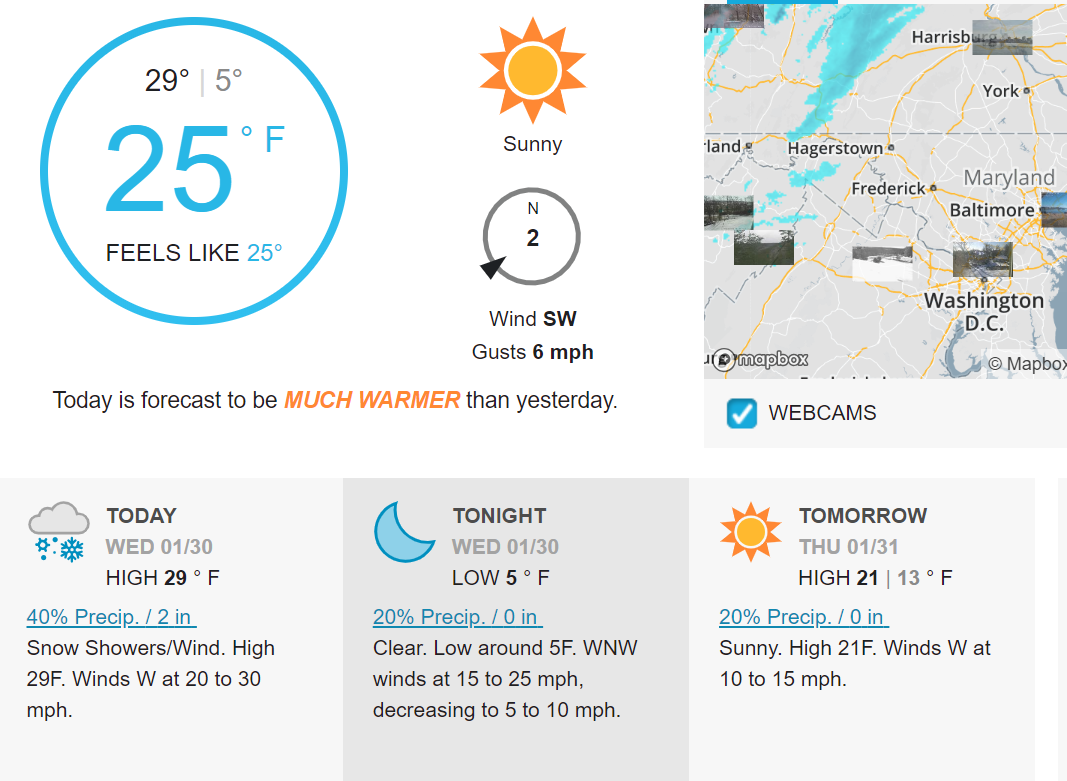Viewport: 1067px width, 781px height.
Task: Select the TONIGHT forecast card heading
Action: (499, 516)
